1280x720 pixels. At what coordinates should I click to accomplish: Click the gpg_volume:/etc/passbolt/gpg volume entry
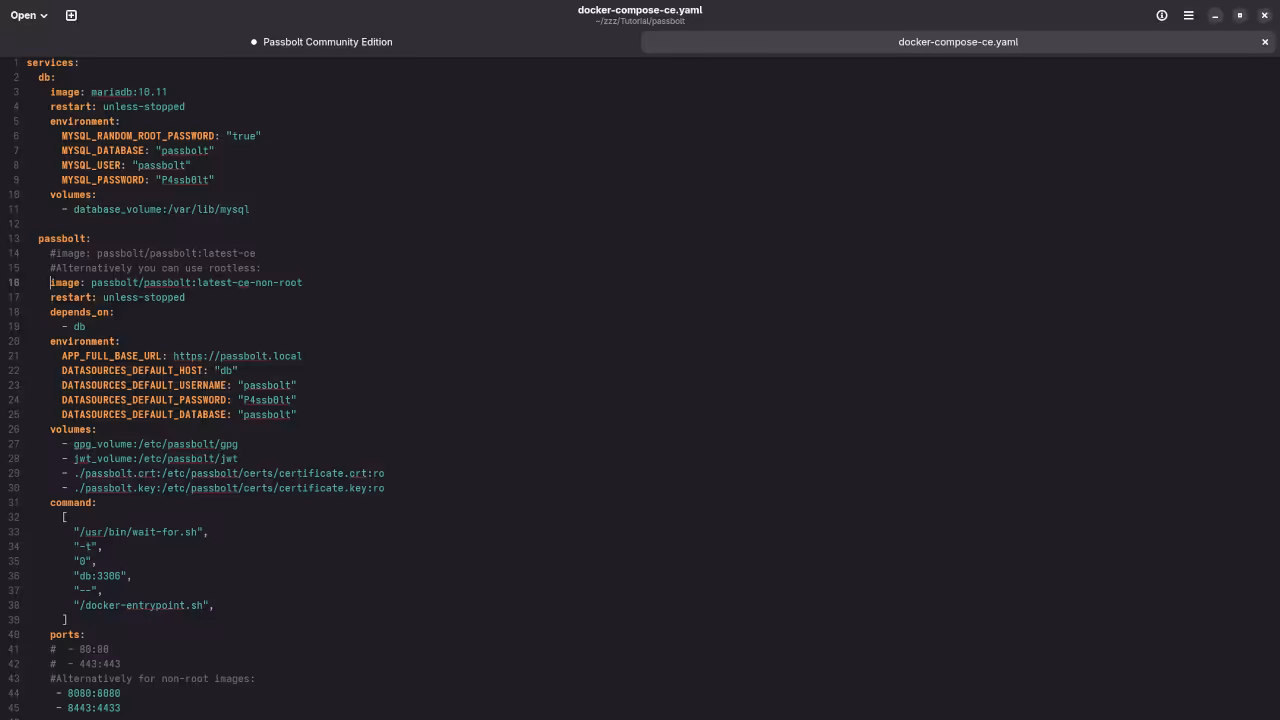coord(155,444)
